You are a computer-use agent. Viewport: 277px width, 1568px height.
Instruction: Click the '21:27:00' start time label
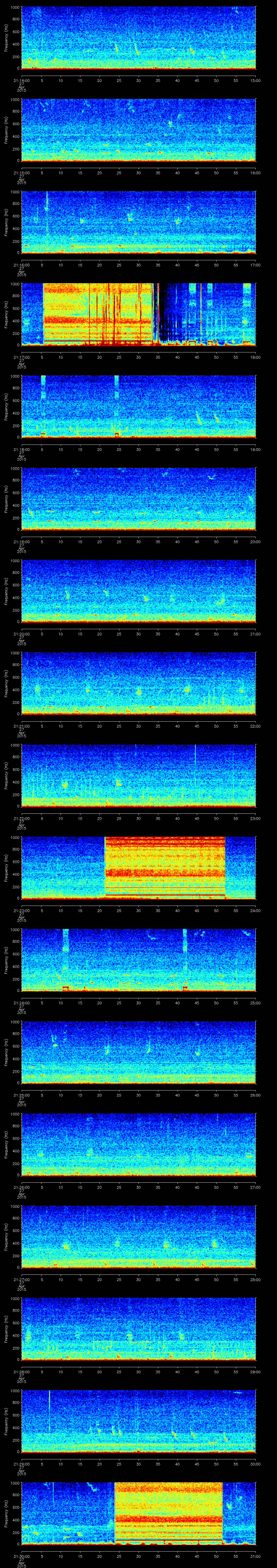point(21,1279)
